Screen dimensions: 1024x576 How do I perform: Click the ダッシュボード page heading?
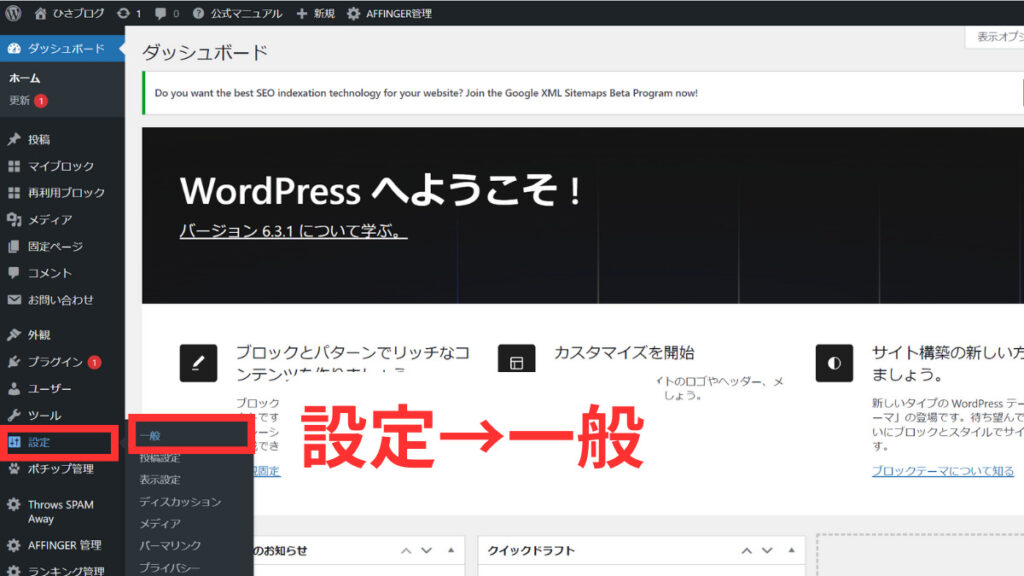point(205,52)
